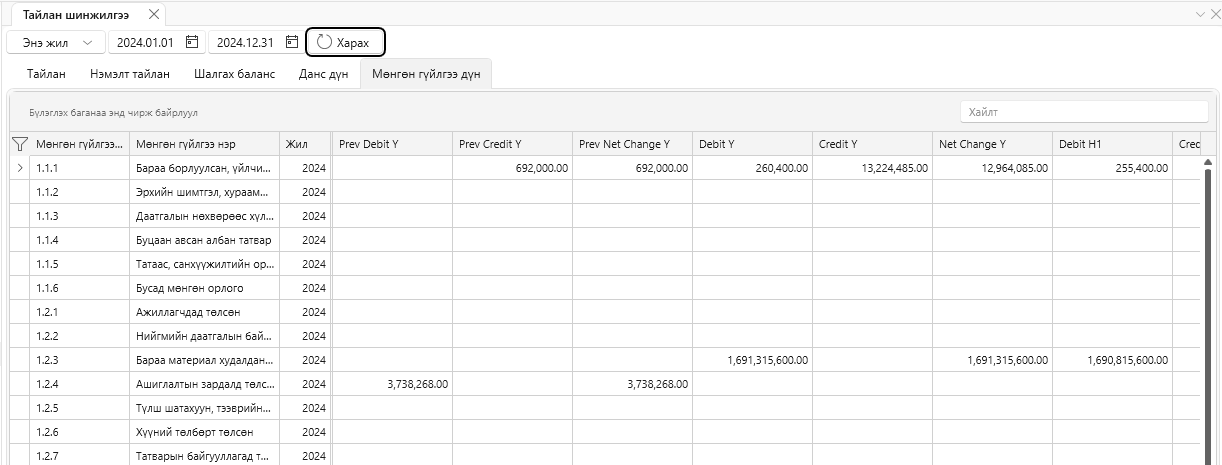The image size is (1222, 465).
Task: Select the Тайлан шинжилгээ document tab
Action: click(76, 14)
